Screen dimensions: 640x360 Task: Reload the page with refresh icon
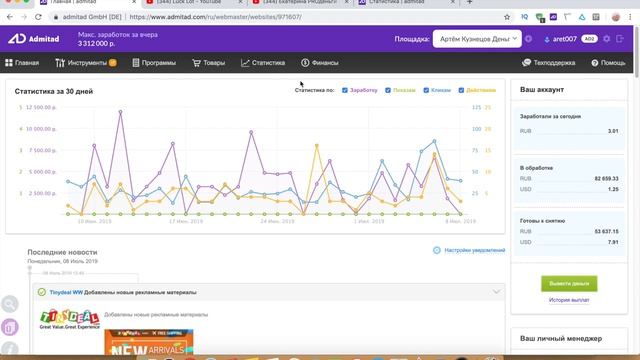point(38,17)
